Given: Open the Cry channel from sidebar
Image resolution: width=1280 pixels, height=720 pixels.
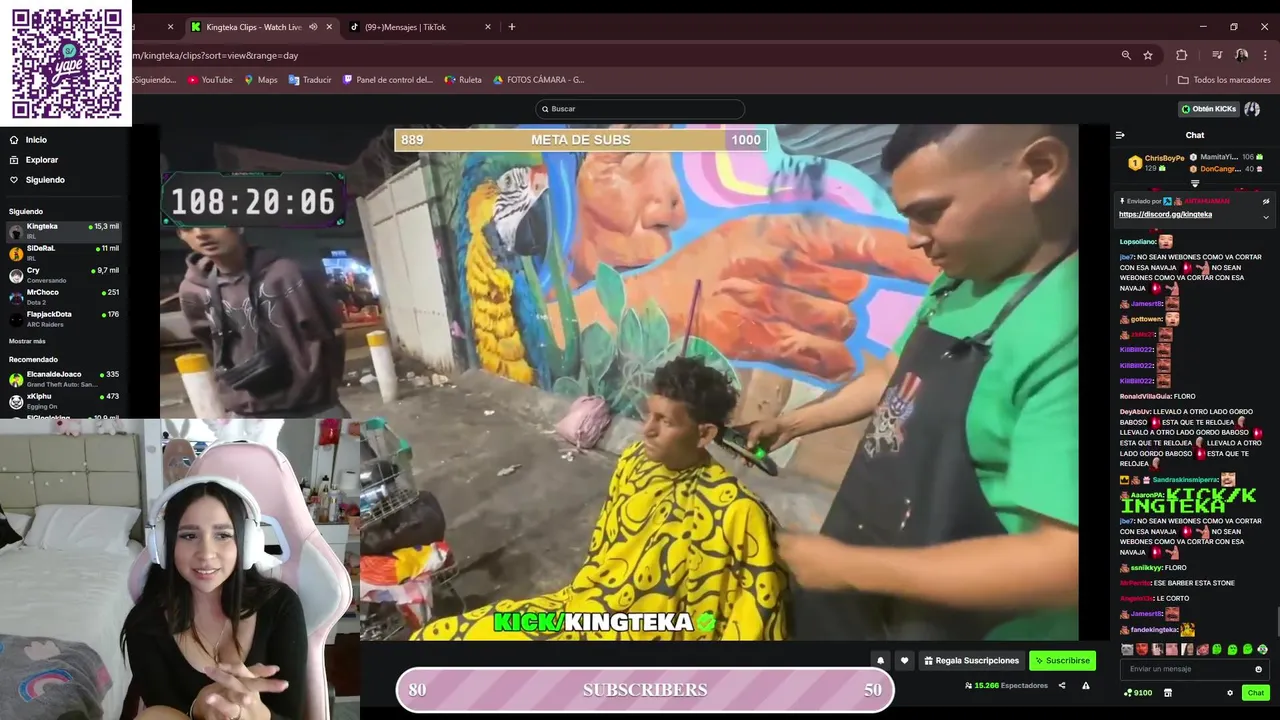Looking at the screenshot, I should click(x=64, y=275).
